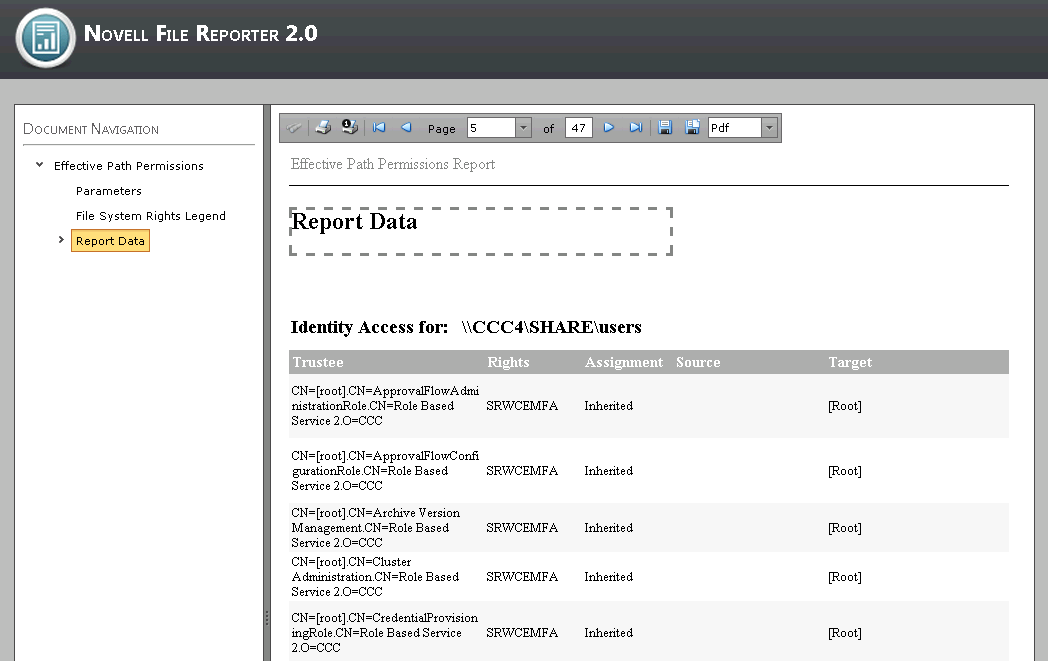Click the print current page icon

350,127
